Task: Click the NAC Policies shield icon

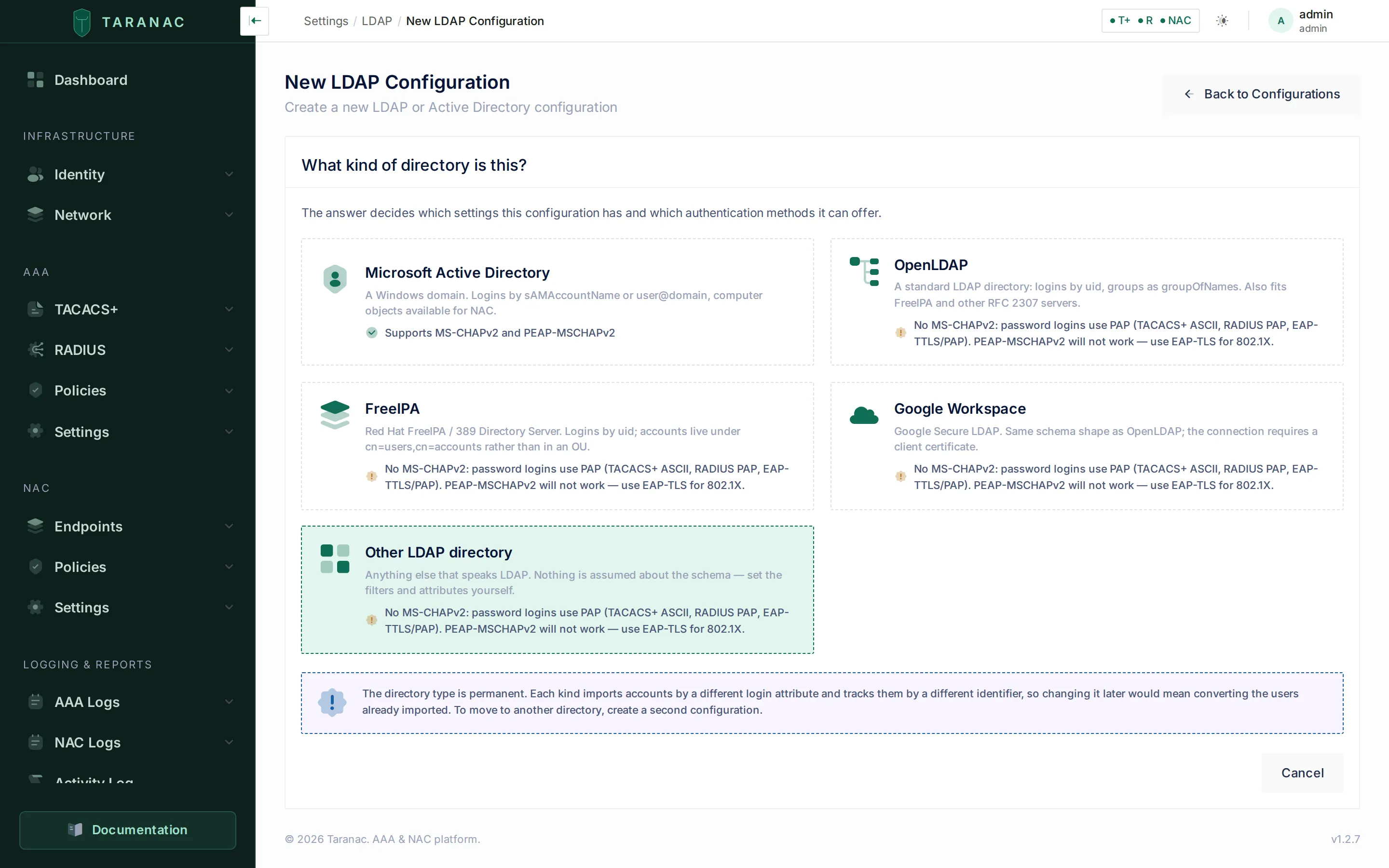Action: [x=36, y=567]
